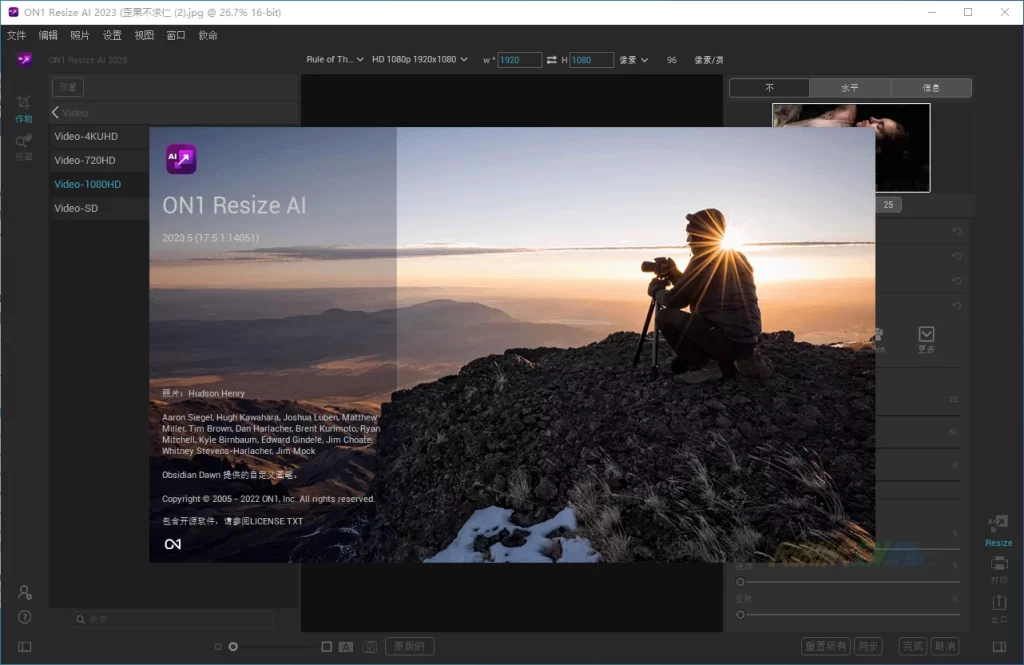Swap width and height values

coord(552,60)
